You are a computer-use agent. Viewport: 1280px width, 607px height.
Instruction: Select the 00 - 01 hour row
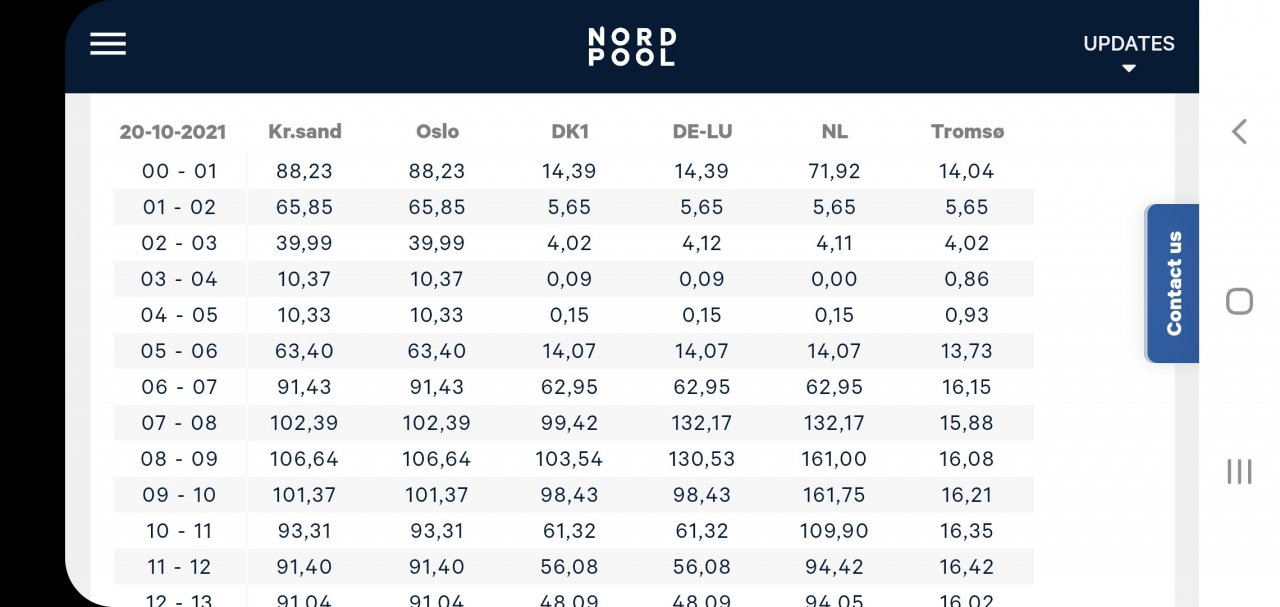pos(179,171)
